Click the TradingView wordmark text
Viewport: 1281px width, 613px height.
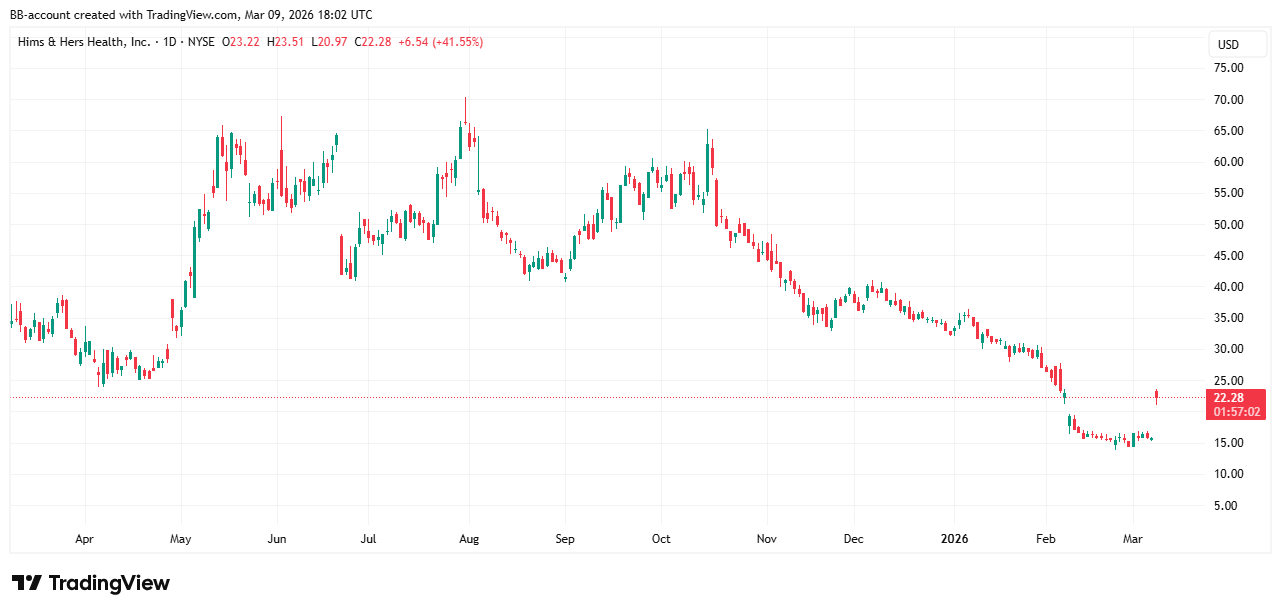pyautogui.click(x=109, y=583)
